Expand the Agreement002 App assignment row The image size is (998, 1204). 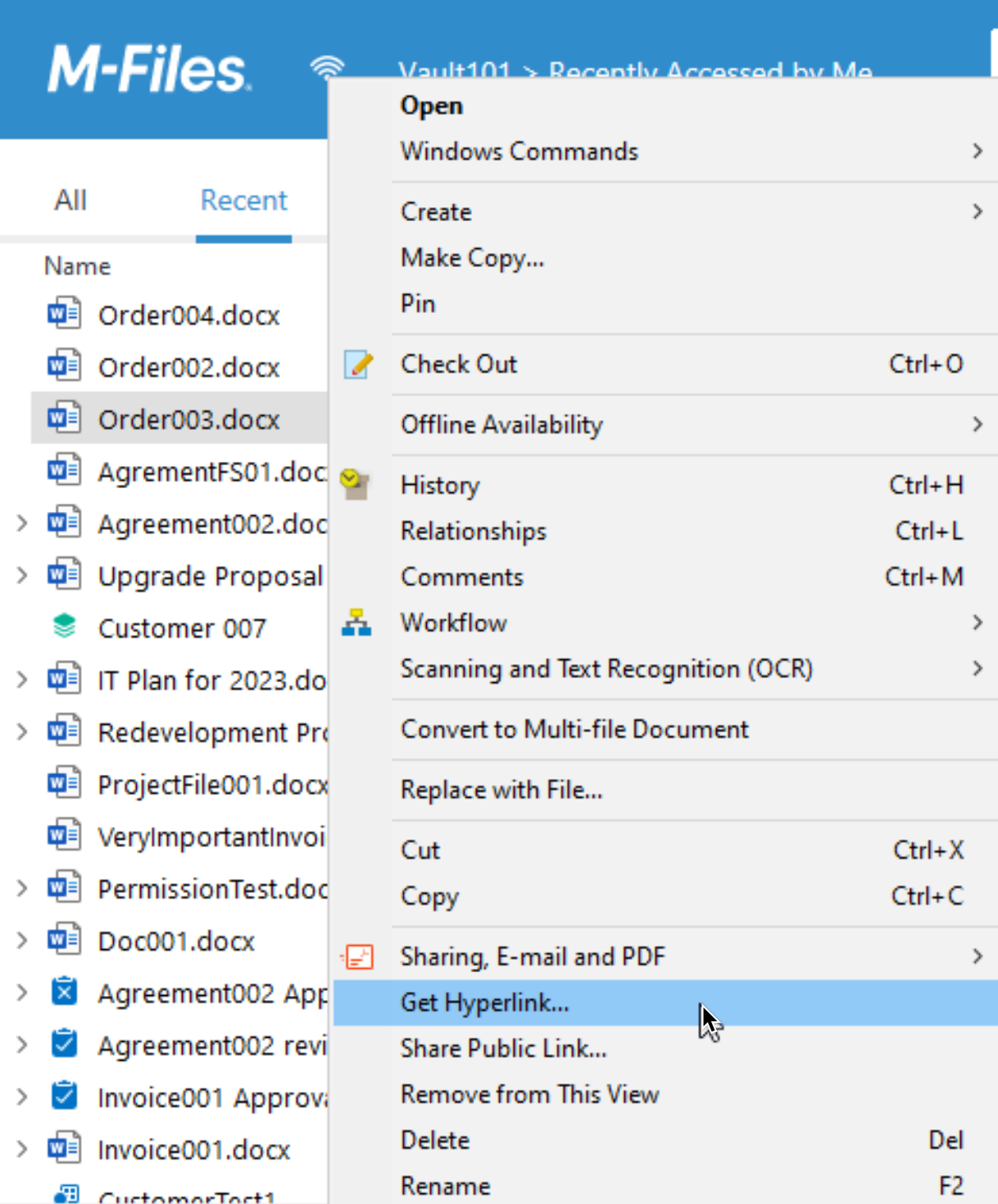click(22, 992)
